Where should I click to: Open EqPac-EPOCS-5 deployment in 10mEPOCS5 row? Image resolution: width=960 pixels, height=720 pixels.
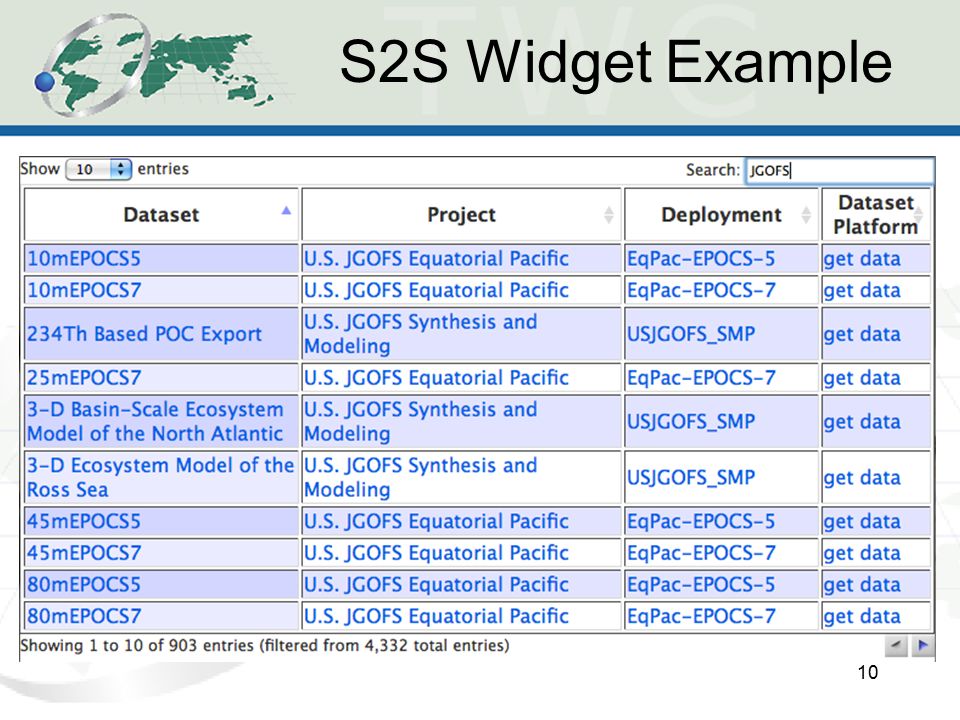[701, 258]
